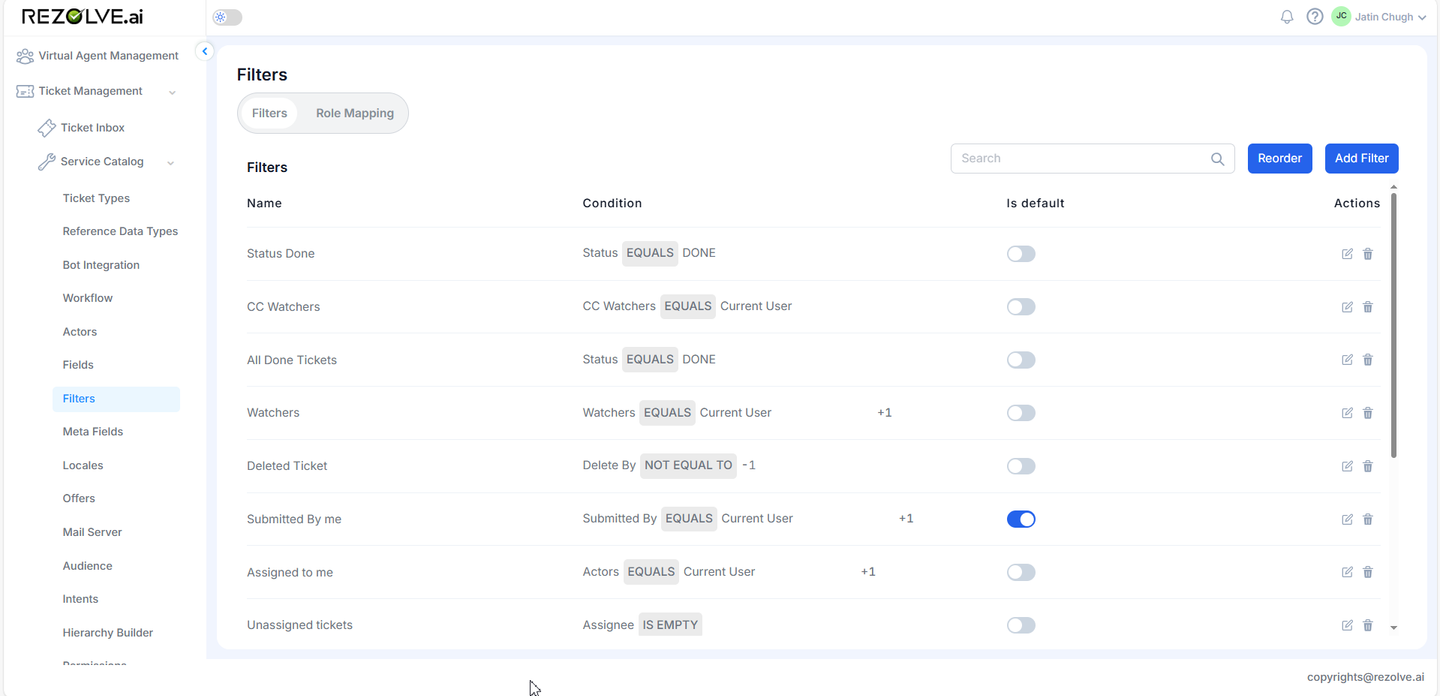Viewport: 1440px width, 696px height.
Task: Edit the Watchers filter
Action: (x=1347, y=413)
